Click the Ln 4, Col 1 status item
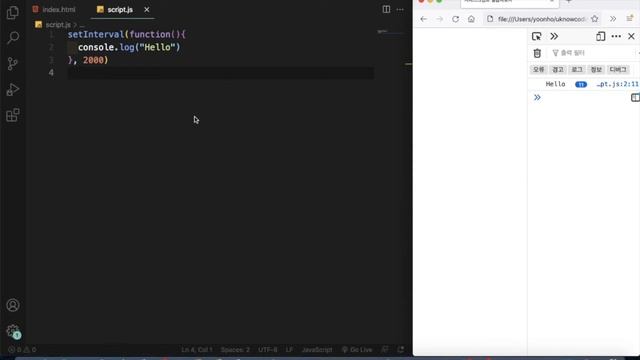The image size is (640, 360). pyautogui.click(x=197, y=350)
